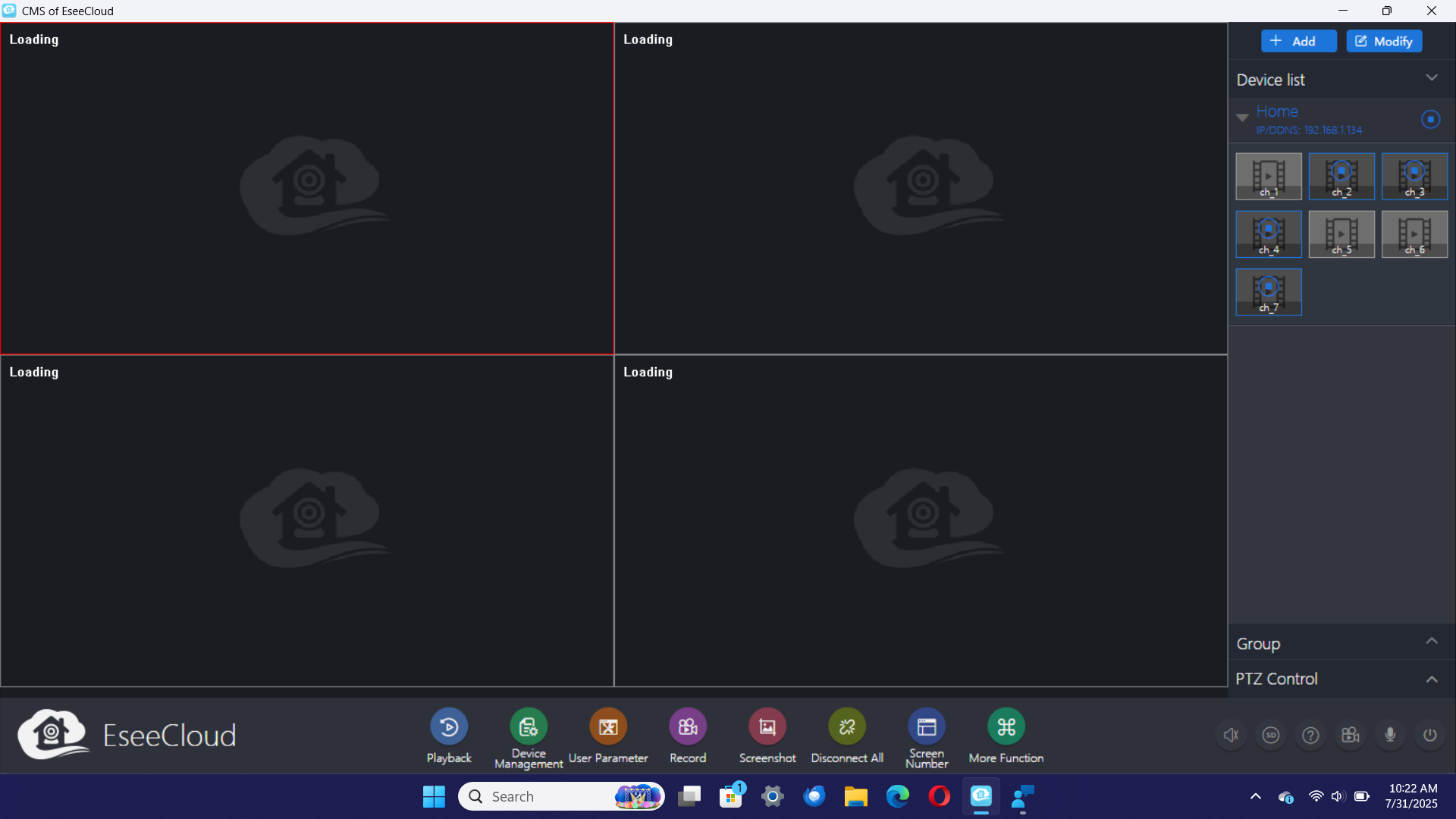Click the IP/DDNS 192.168.1.134 text
Image resolution: width=1456 pixels, height=819 pixels.
(x=1309, y=130)
